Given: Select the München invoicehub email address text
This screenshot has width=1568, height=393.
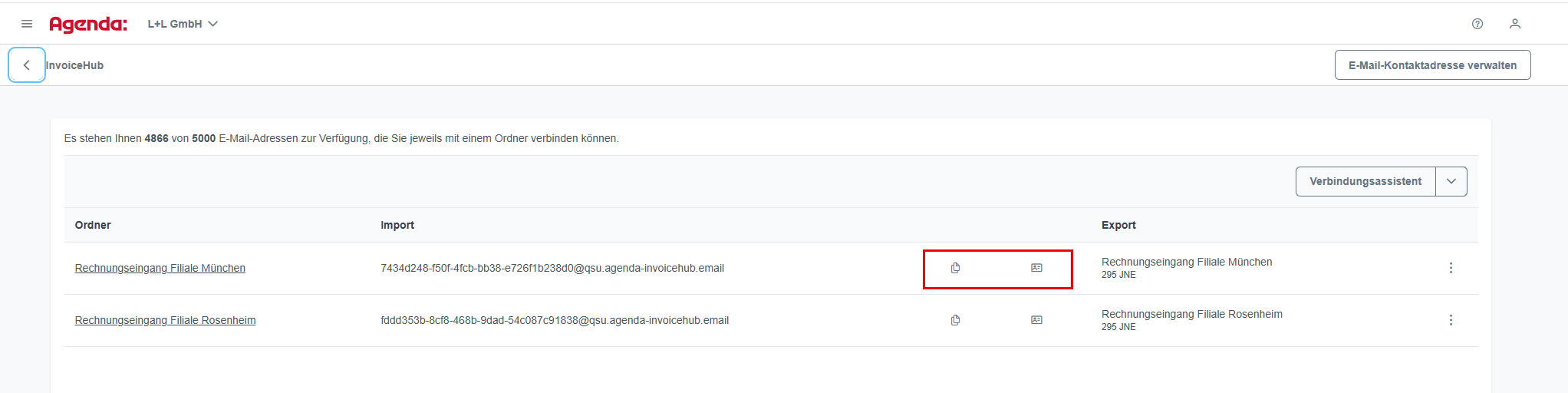Looking at the screenshot, I should click(x=552, y=268).
